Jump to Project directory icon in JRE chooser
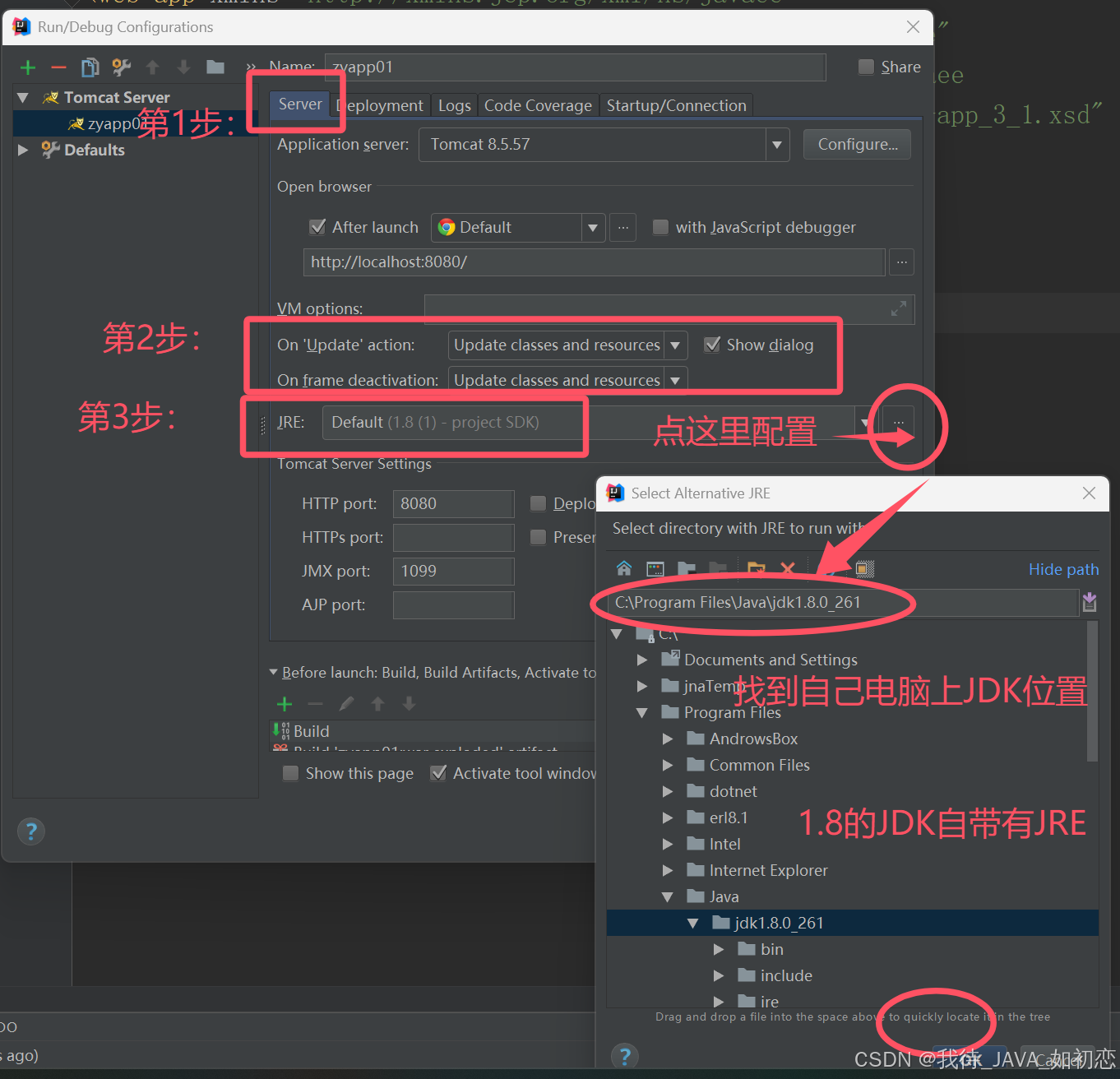1120x1079 pixels. 687,568
